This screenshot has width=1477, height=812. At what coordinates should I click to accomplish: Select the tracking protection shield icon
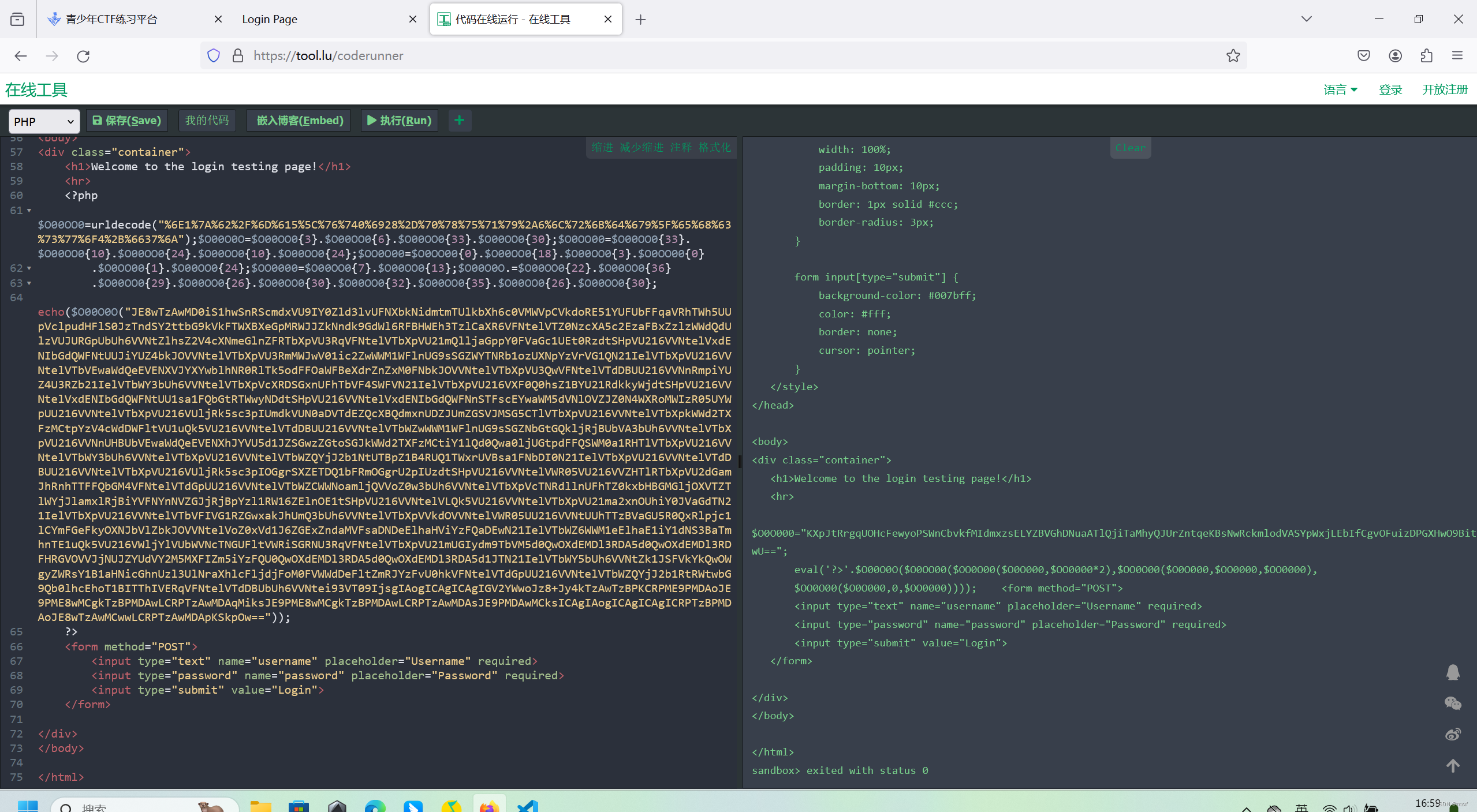(x=213, y=55)
